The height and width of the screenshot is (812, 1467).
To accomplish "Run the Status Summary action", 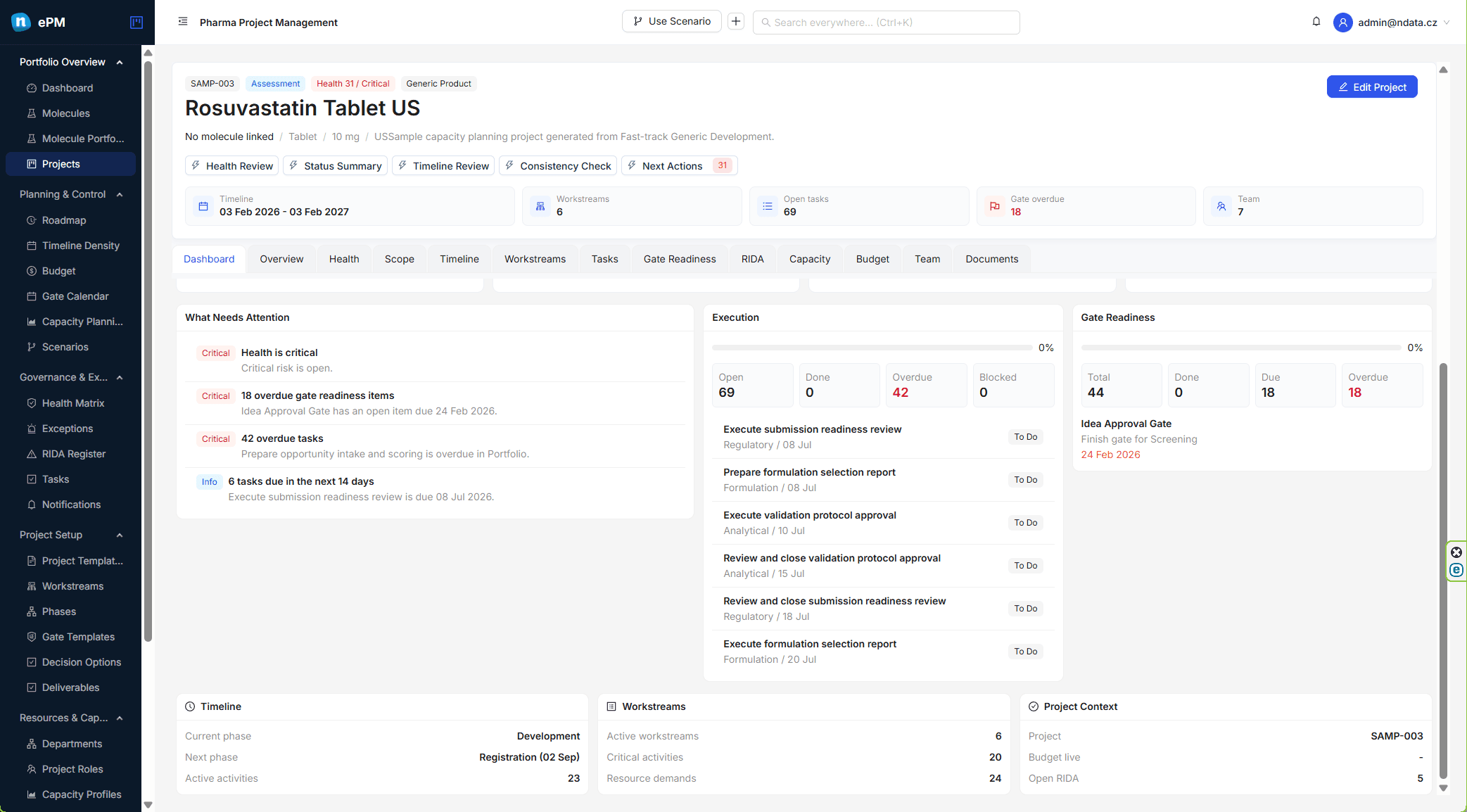I will pyautogui.click(x=336, y=165).
